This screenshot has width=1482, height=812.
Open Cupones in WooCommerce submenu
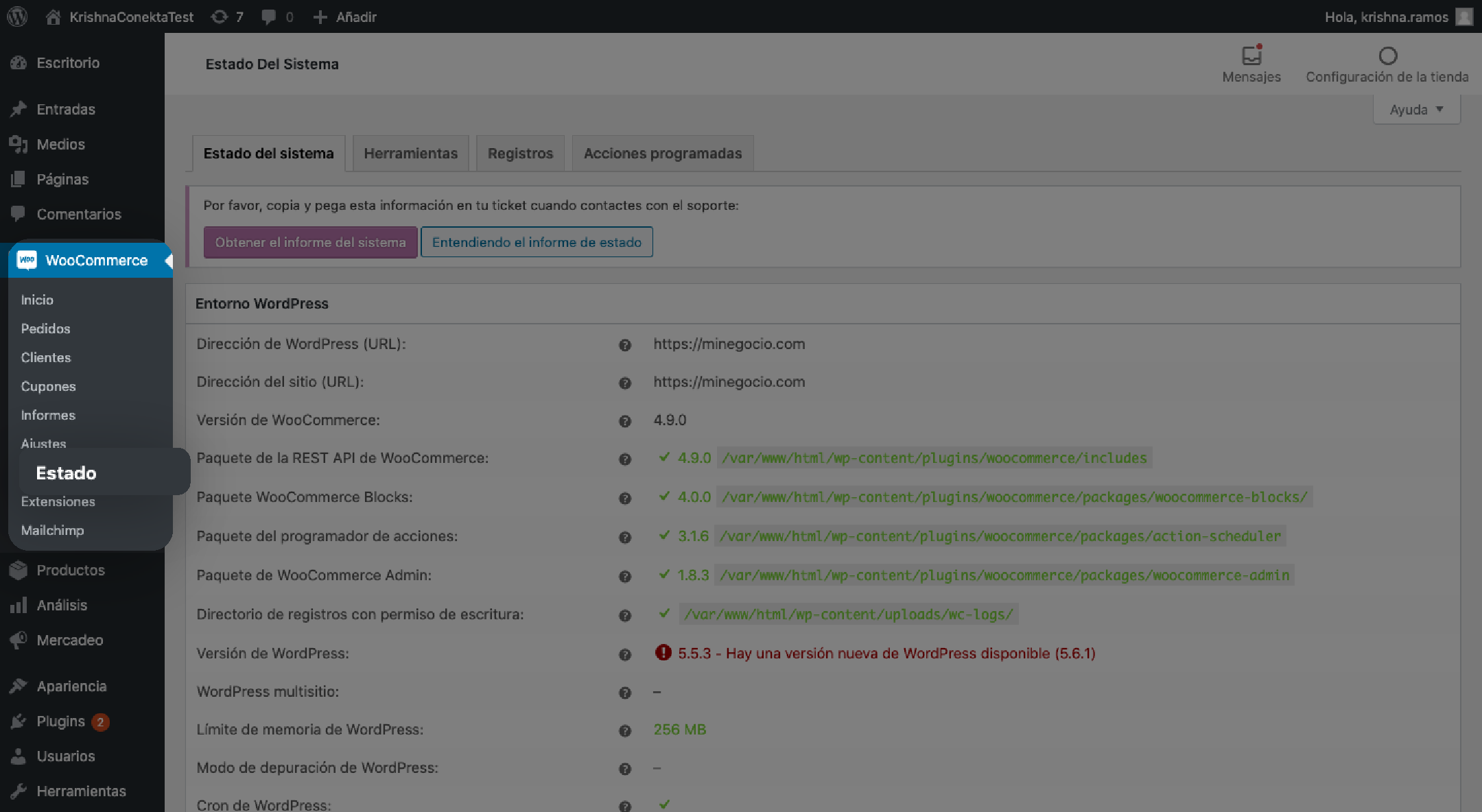tap(48, 386)
